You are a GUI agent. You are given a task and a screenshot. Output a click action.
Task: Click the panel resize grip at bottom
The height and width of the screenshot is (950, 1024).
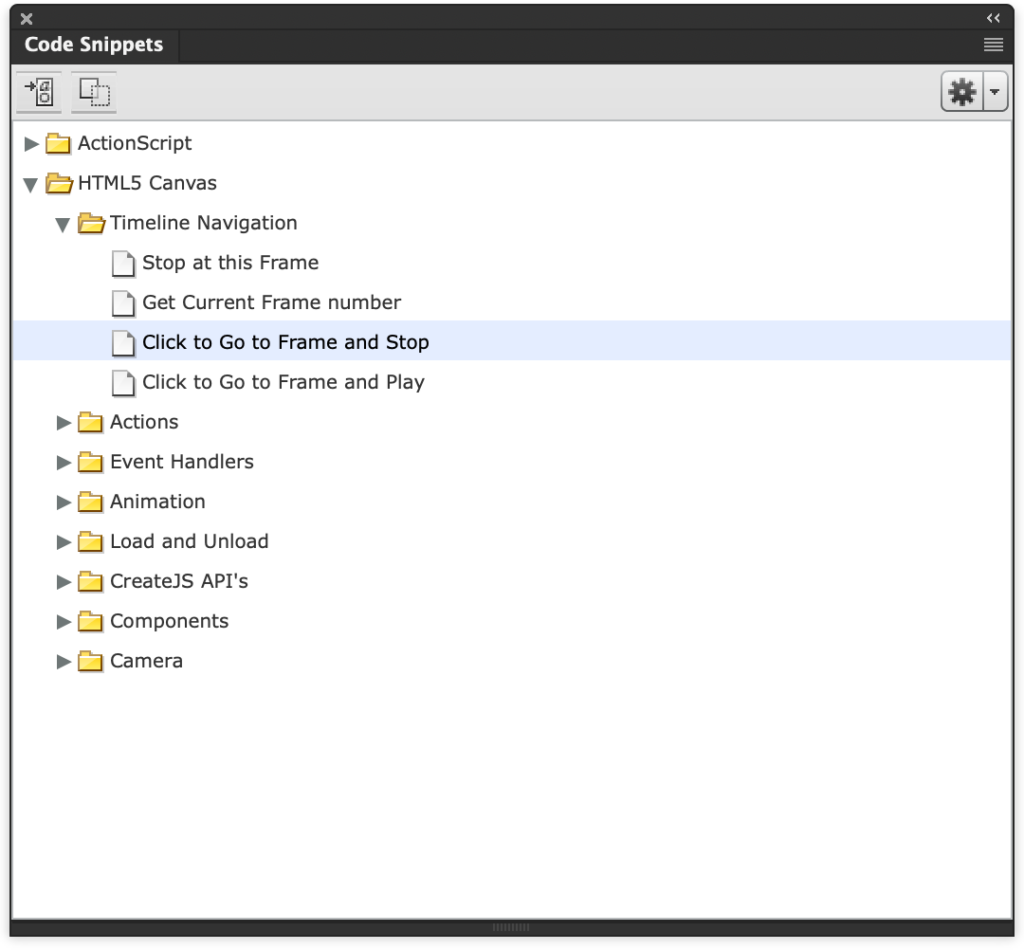(x=511, y=928)
